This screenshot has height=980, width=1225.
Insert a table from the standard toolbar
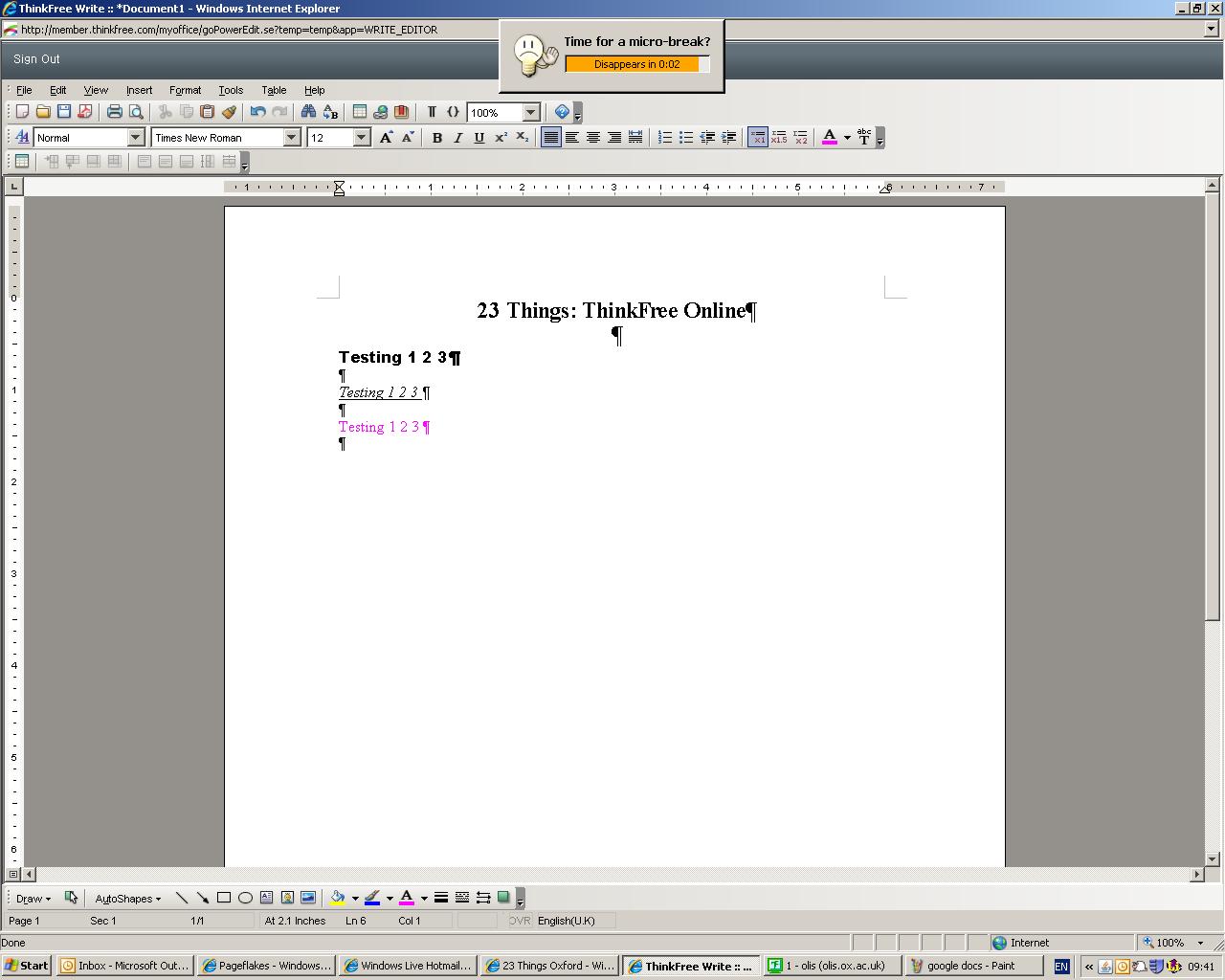[360, 112]
